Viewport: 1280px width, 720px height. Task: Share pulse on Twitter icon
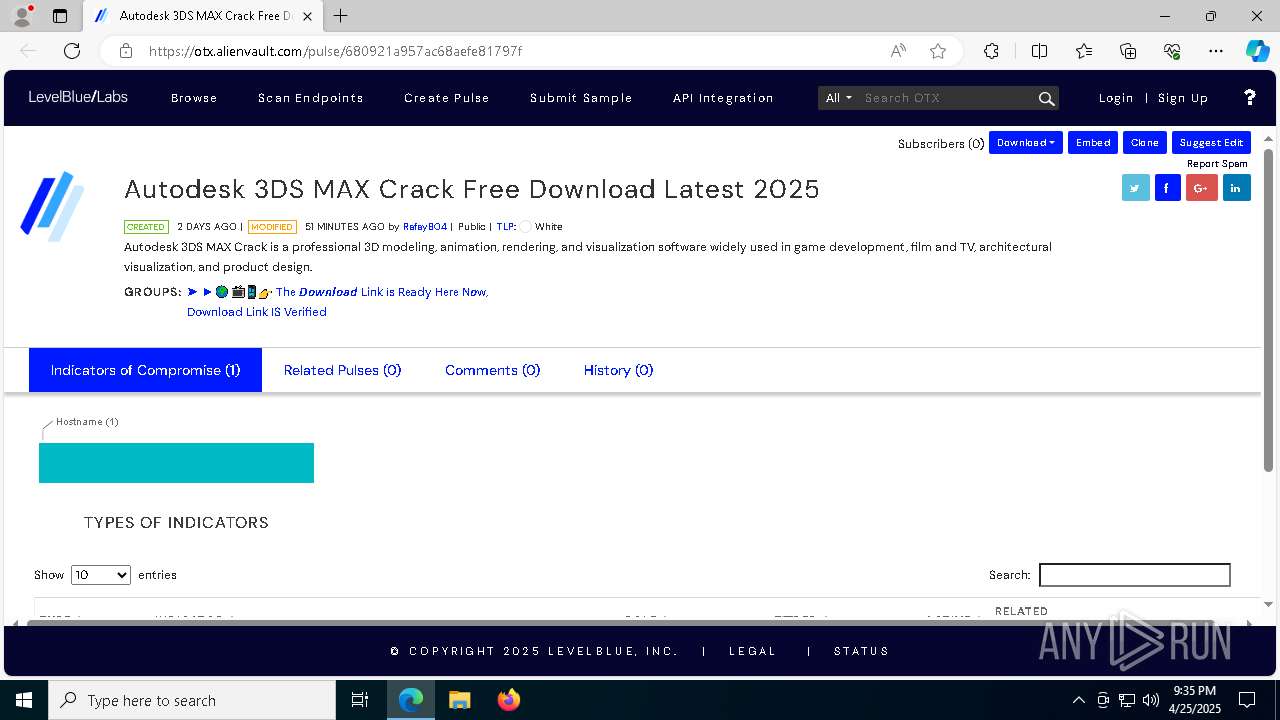coord(1136,187)
